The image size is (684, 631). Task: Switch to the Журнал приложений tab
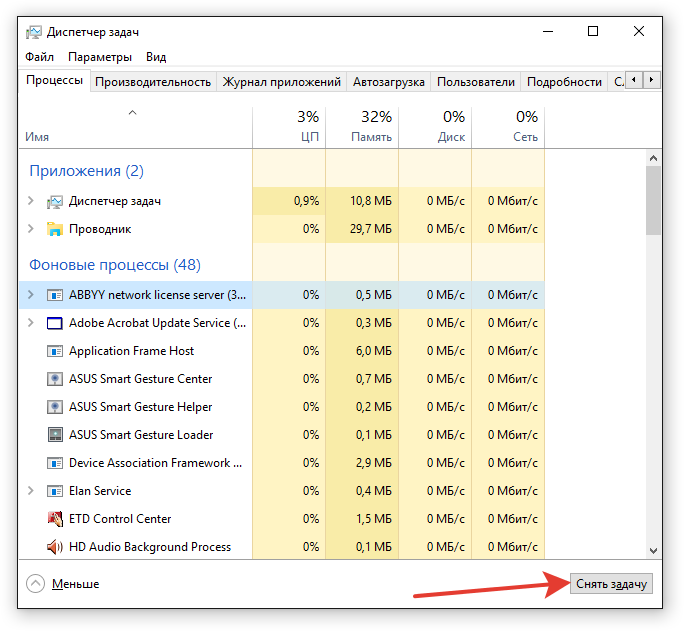(282, 82)
